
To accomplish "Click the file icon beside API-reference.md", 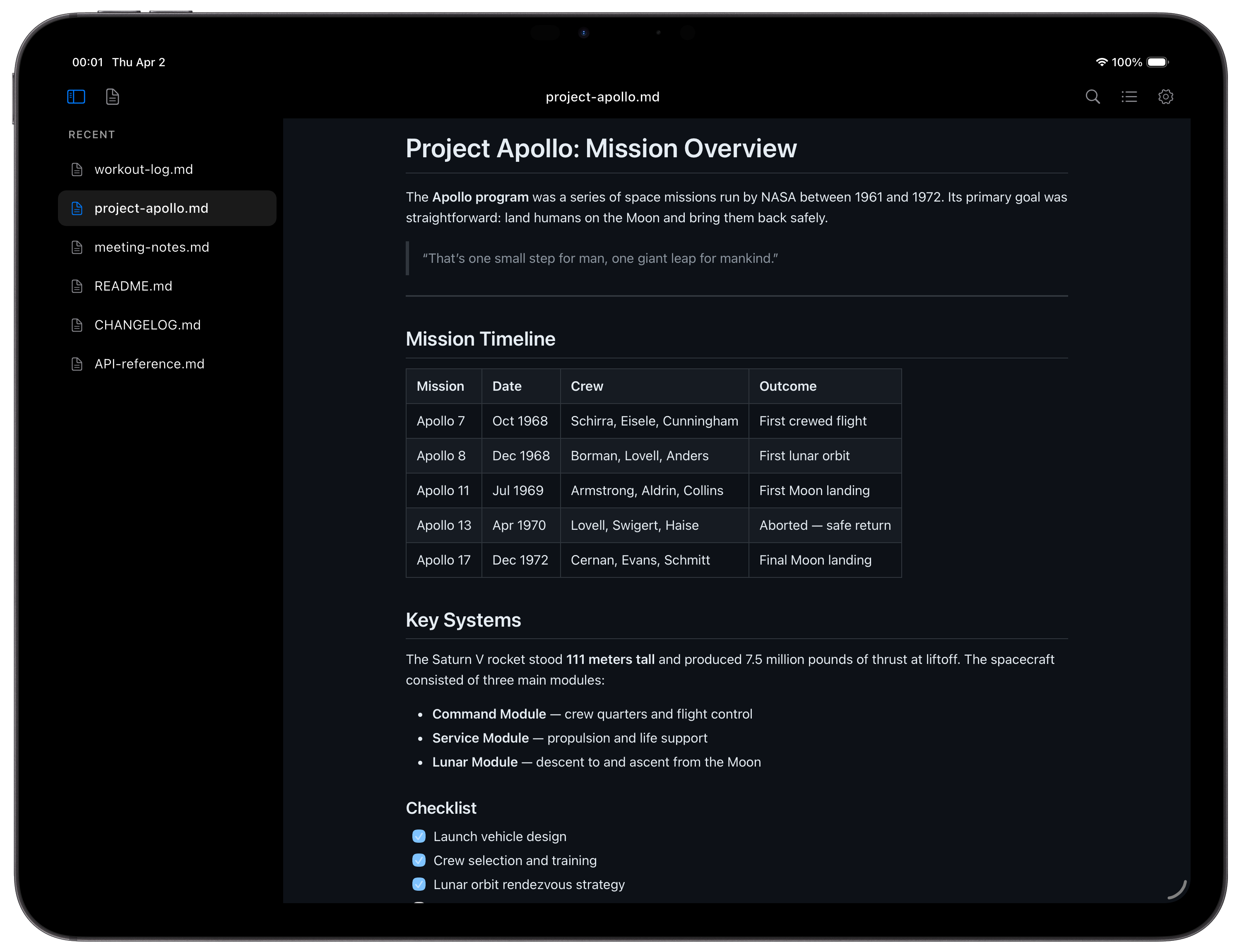I will (x=77, y=364).
